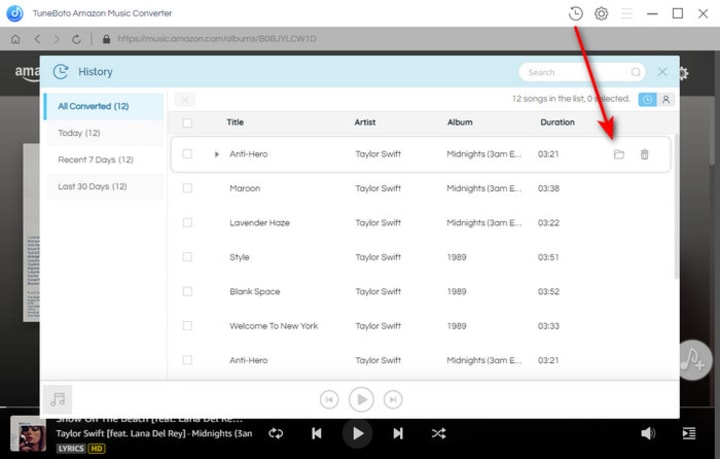Navigate forward in browser bar
The height and width of the screenshot is (459, 720).
(56, 39)
